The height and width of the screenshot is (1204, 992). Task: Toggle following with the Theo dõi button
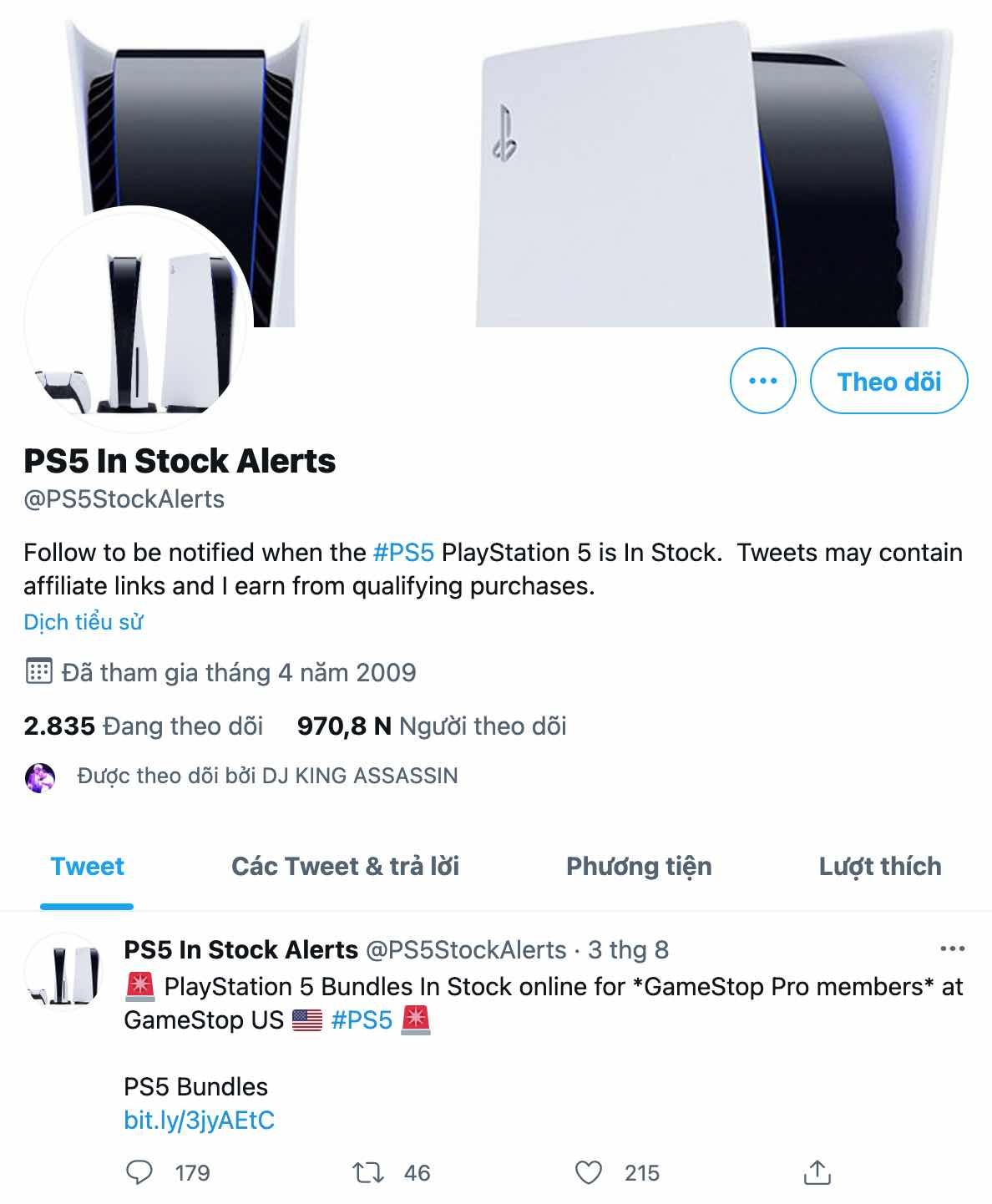888,382
